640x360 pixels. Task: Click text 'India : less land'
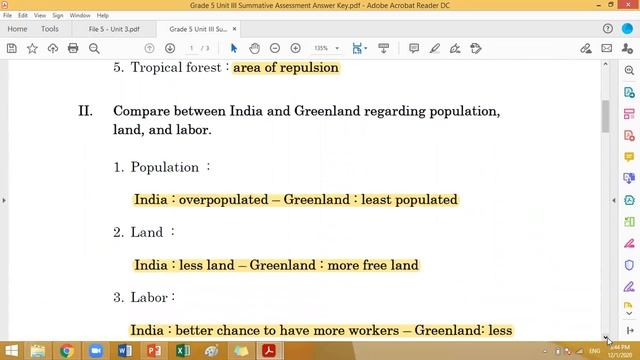184,265
